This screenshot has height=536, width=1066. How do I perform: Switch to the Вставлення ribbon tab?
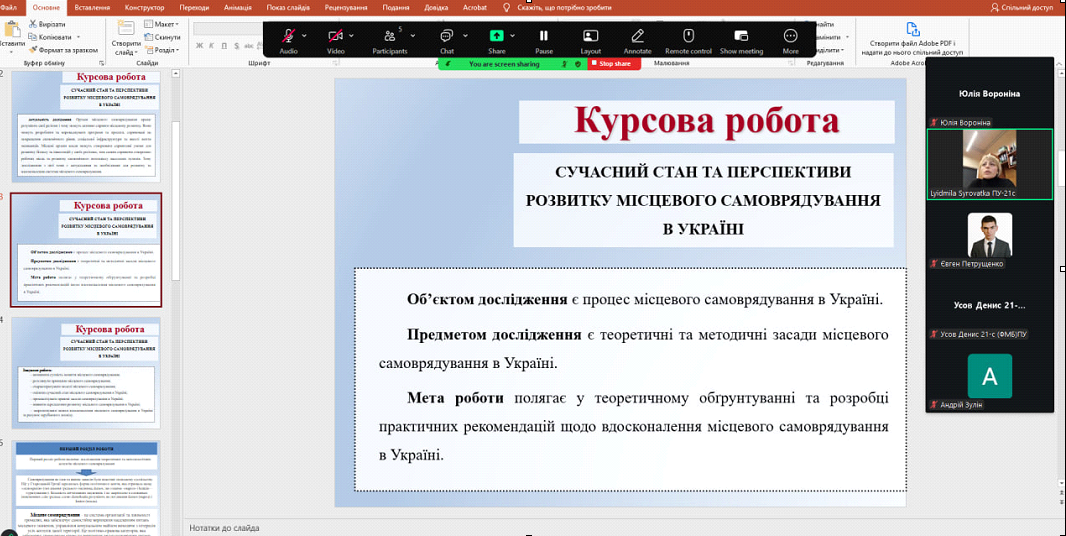pos(92,7)
